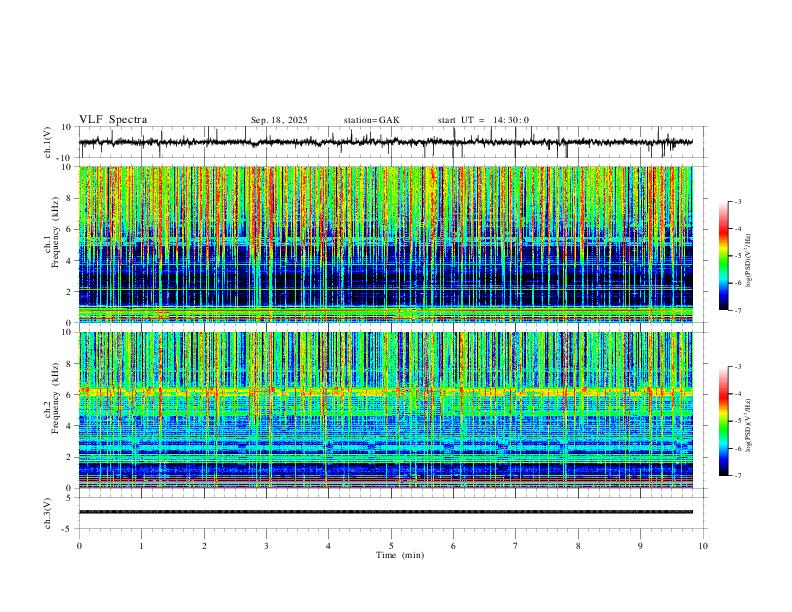Click the "VLF Spectra" plot title
The width and height of the screenshot is (792, 612).
tap(113, 120)
